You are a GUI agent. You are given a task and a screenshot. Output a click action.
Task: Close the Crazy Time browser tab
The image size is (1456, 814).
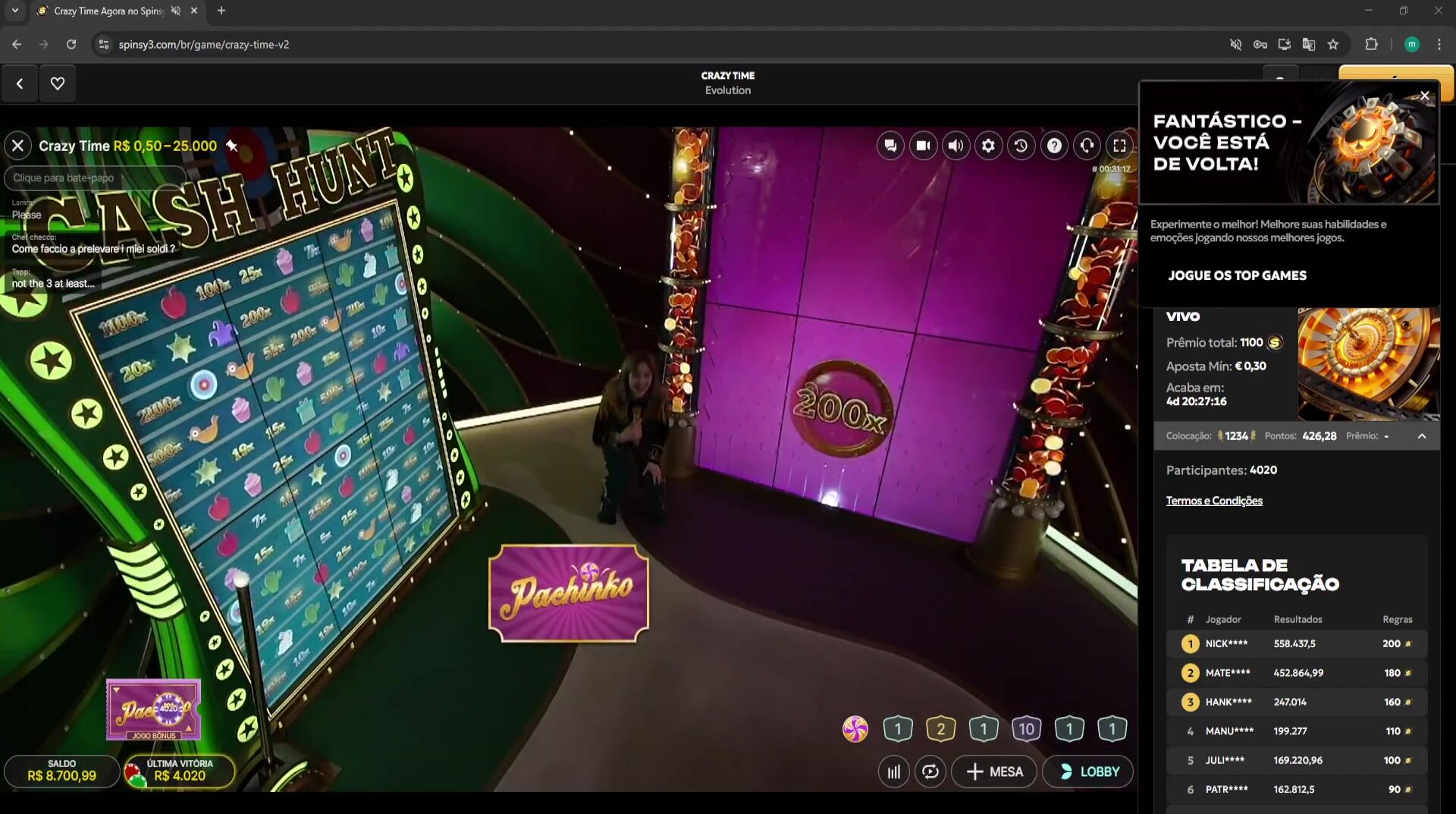pyautogui.click(x=194, y=11)
